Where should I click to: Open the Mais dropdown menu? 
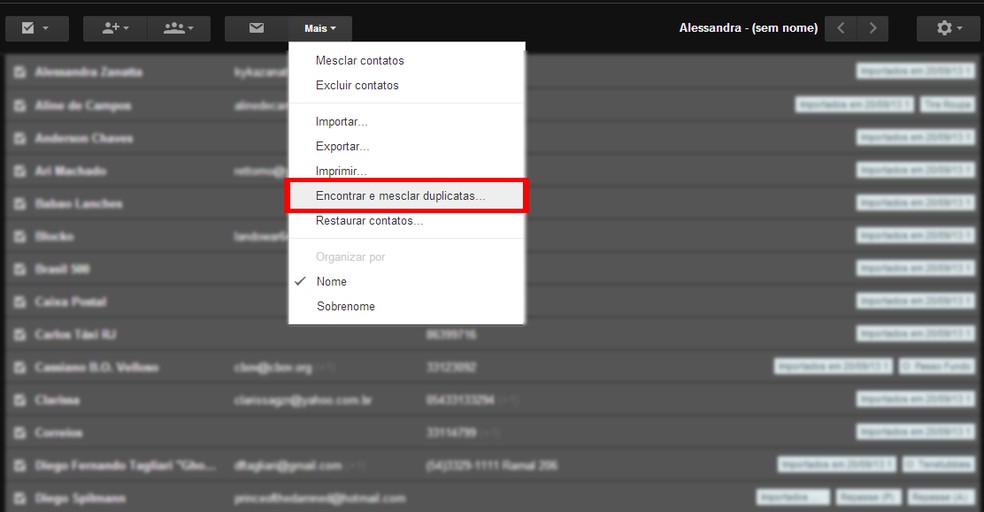pos(320,28)
